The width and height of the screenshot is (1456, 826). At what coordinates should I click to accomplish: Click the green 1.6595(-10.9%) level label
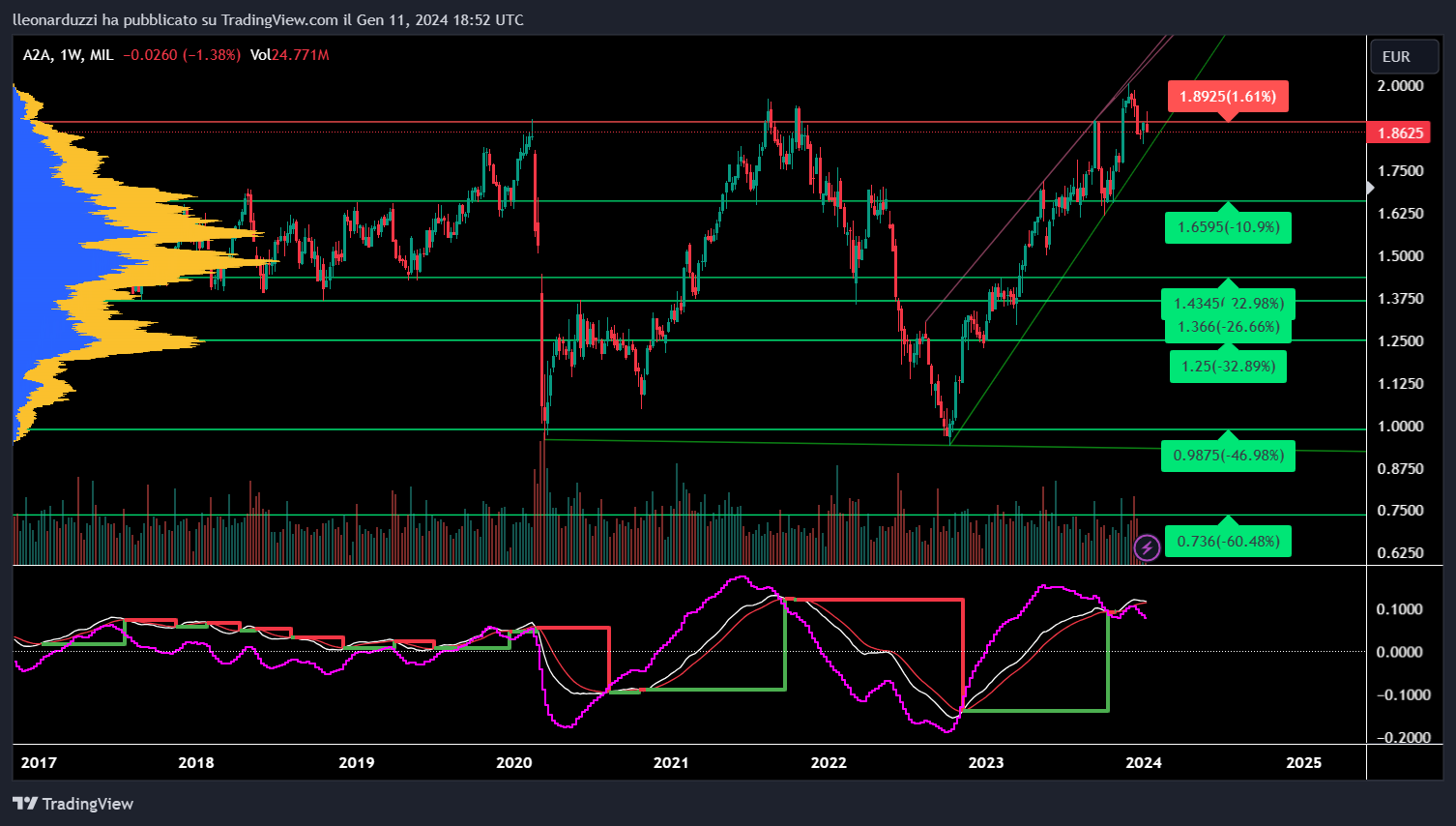pyautogui.click(x=1228, y=227)
